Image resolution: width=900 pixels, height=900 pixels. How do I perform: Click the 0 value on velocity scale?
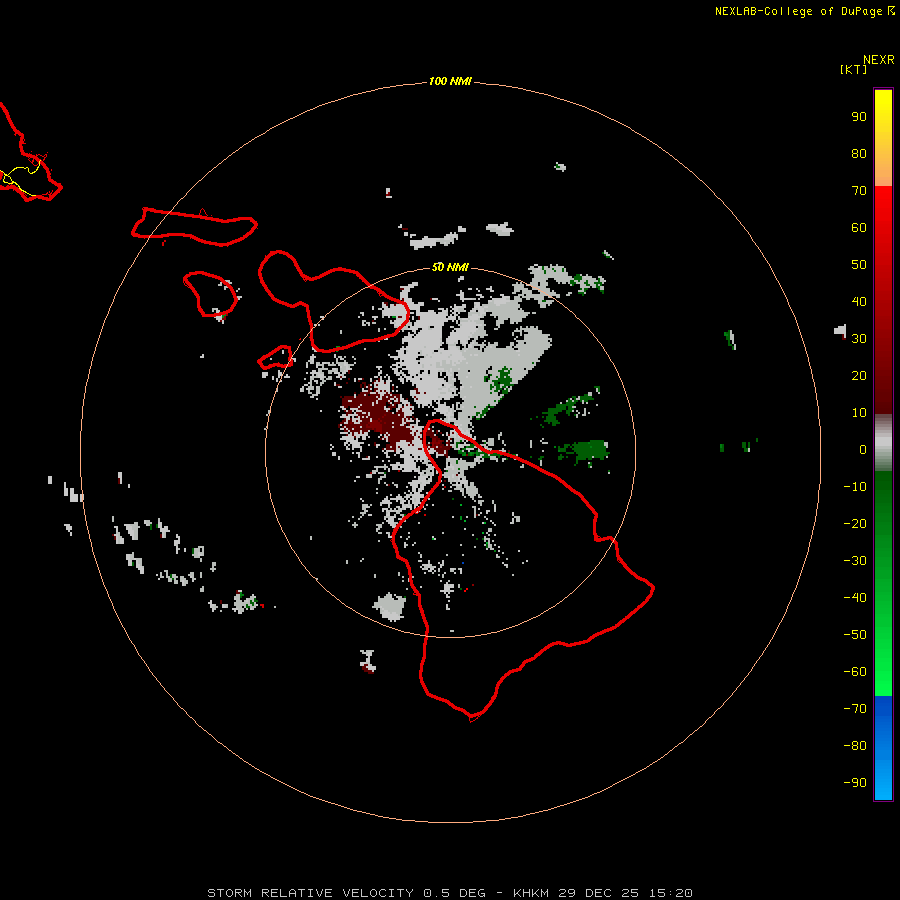click(863, 450)
